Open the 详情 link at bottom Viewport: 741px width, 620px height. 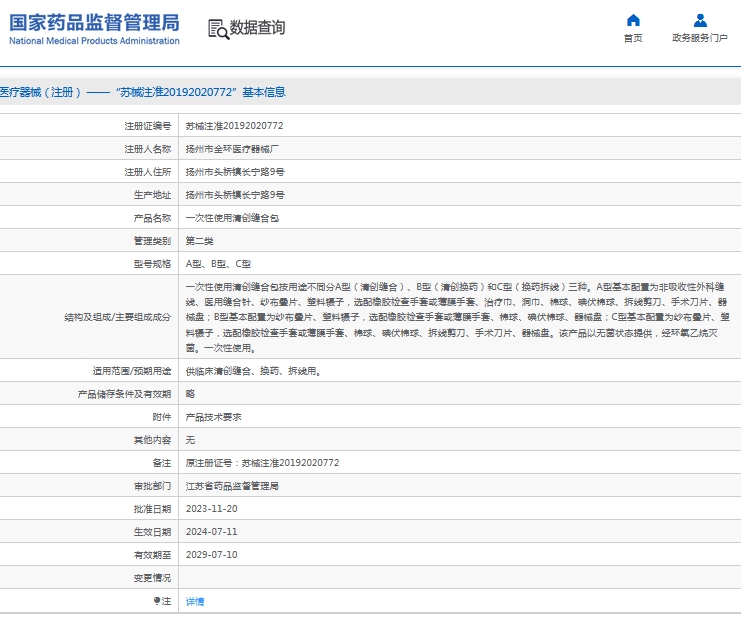pos(195,601)
